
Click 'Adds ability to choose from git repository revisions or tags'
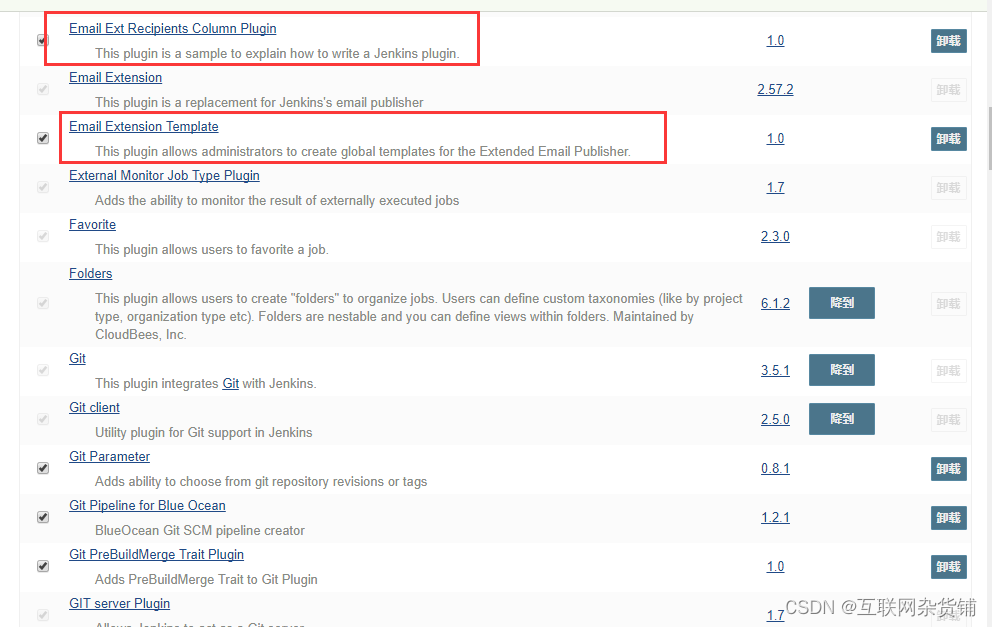(x=261, y=481)
